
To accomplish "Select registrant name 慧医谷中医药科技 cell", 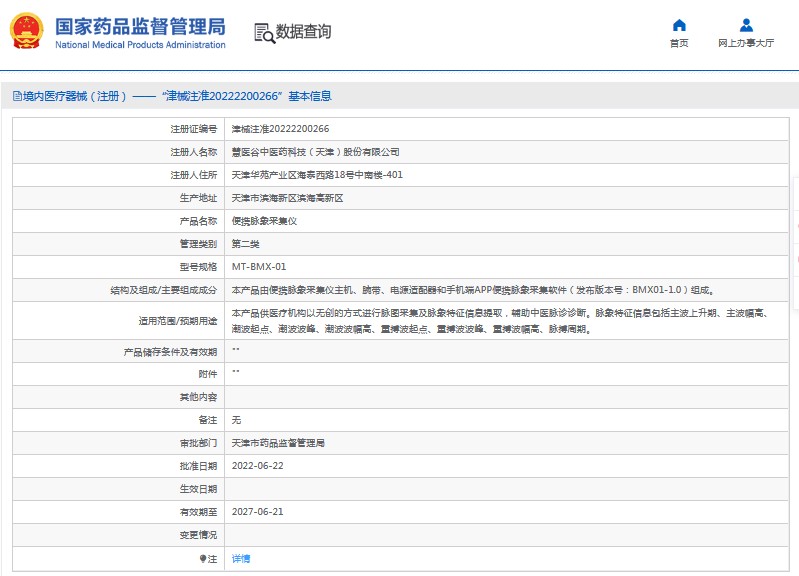I will coord(315,152).
